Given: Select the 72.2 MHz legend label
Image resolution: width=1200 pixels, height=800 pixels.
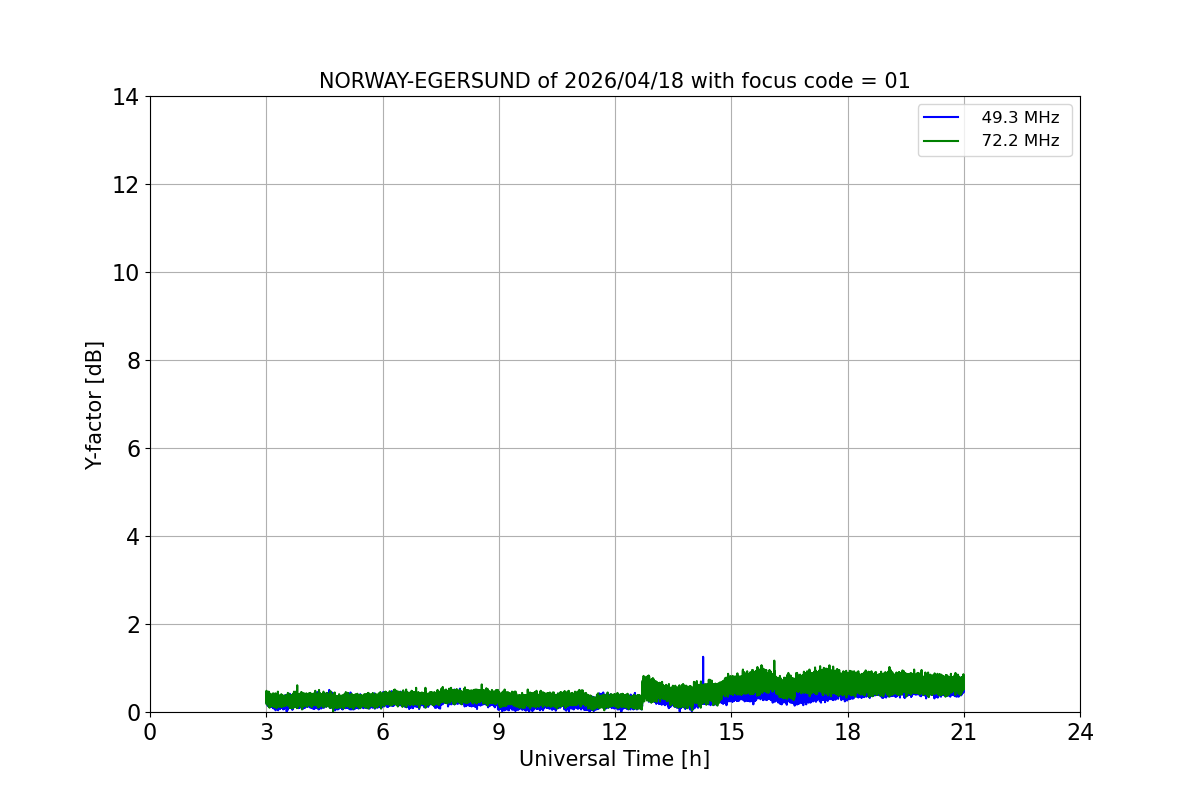Looking at the screenshot, I should coord(1020,141).
